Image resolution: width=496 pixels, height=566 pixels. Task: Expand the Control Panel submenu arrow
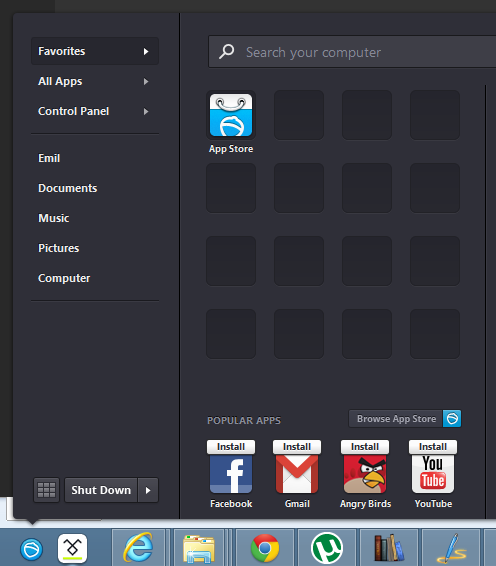146,112
